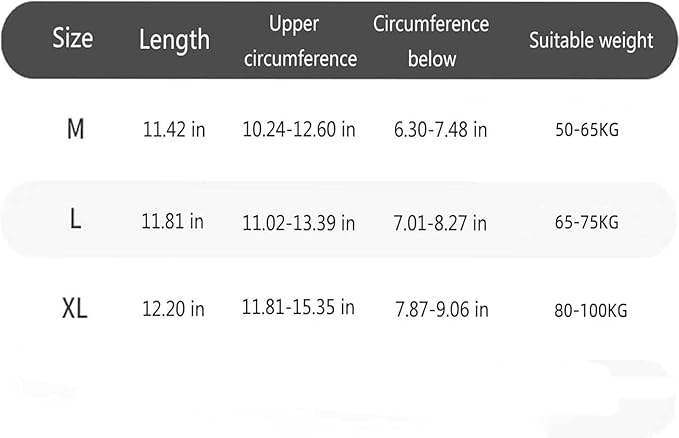Click the Size column header
679x438 pixels.
(x=73, y=39)
